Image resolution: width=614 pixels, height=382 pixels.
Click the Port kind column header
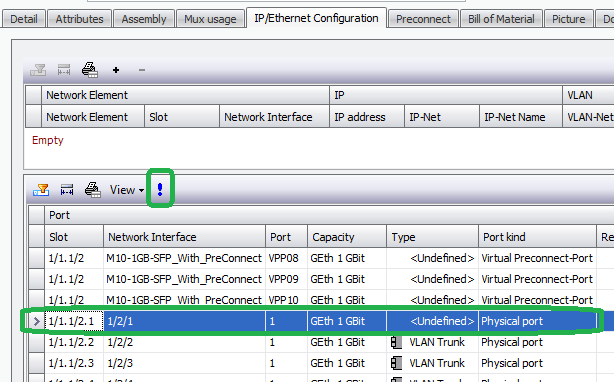point(537,237)
